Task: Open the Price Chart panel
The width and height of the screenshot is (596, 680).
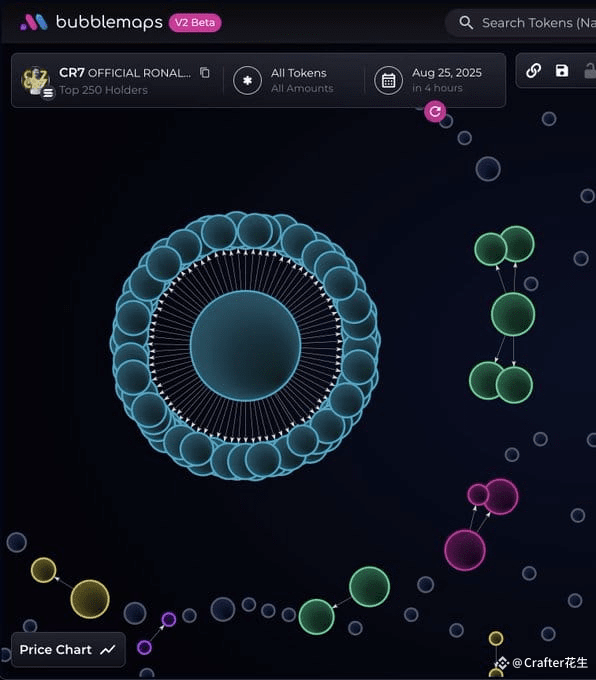Action: point(68,649)
